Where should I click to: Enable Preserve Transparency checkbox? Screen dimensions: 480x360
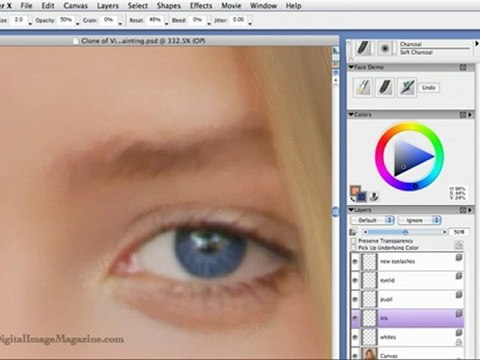354,241
